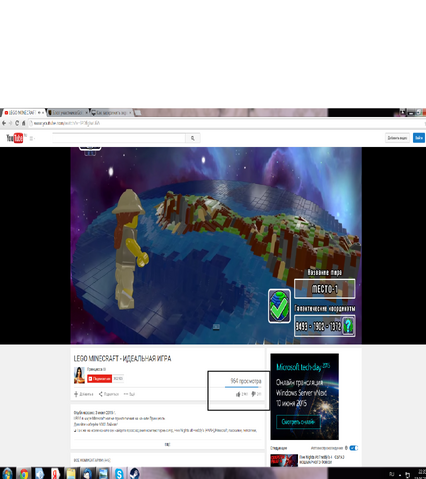Screen dimensions: 426x479
Task: Click the system clock in the taskbar
Action: coord(421,474)
